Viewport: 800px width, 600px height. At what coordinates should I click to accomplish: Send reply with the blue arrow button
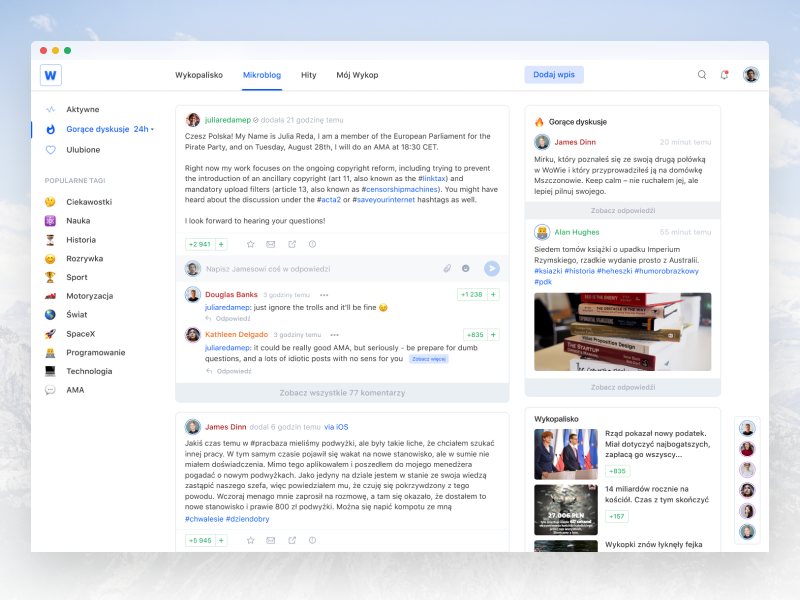pyautogui.click(x=491, y=268)
